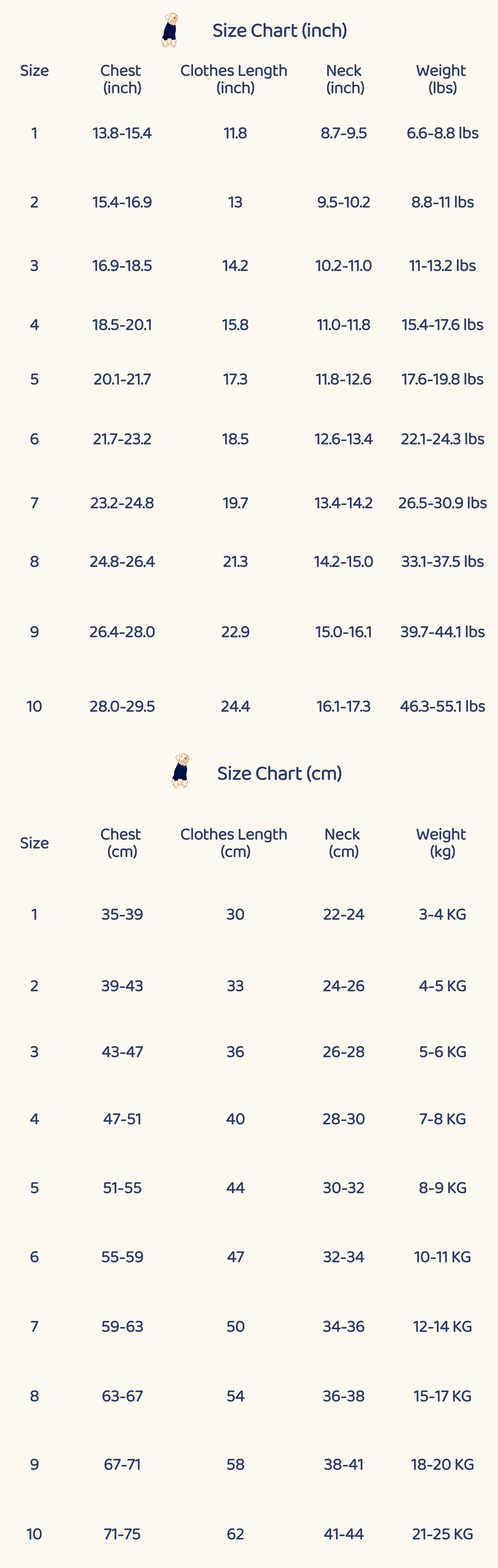Click the dog icon beside Size Chart (cm)

(180, 771)
